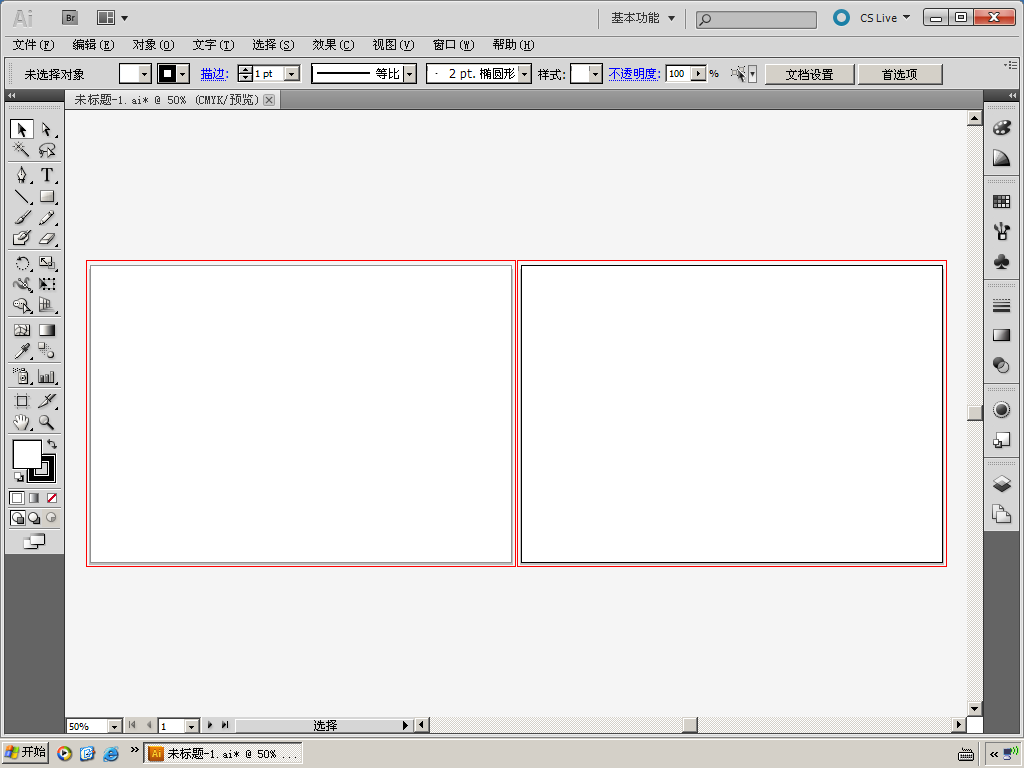Open the artboard number dropdown
This screenshot has height=768, width=1024.
191,726
